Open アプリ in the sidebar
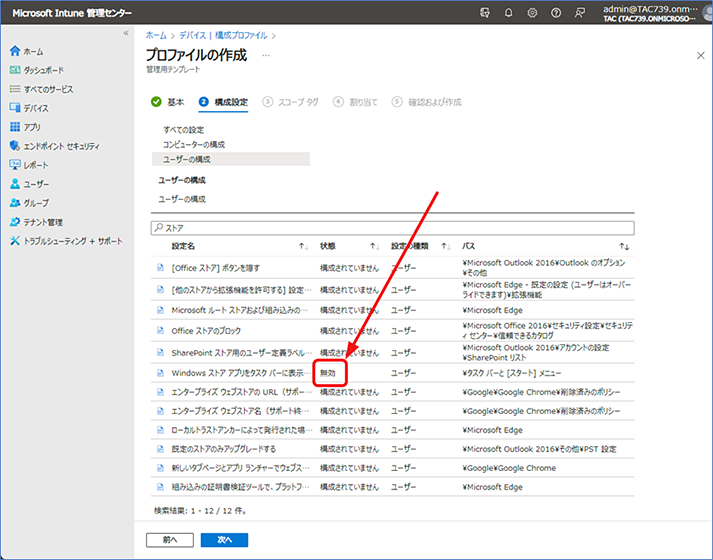 pyautogui.click(x=25, y=127)
